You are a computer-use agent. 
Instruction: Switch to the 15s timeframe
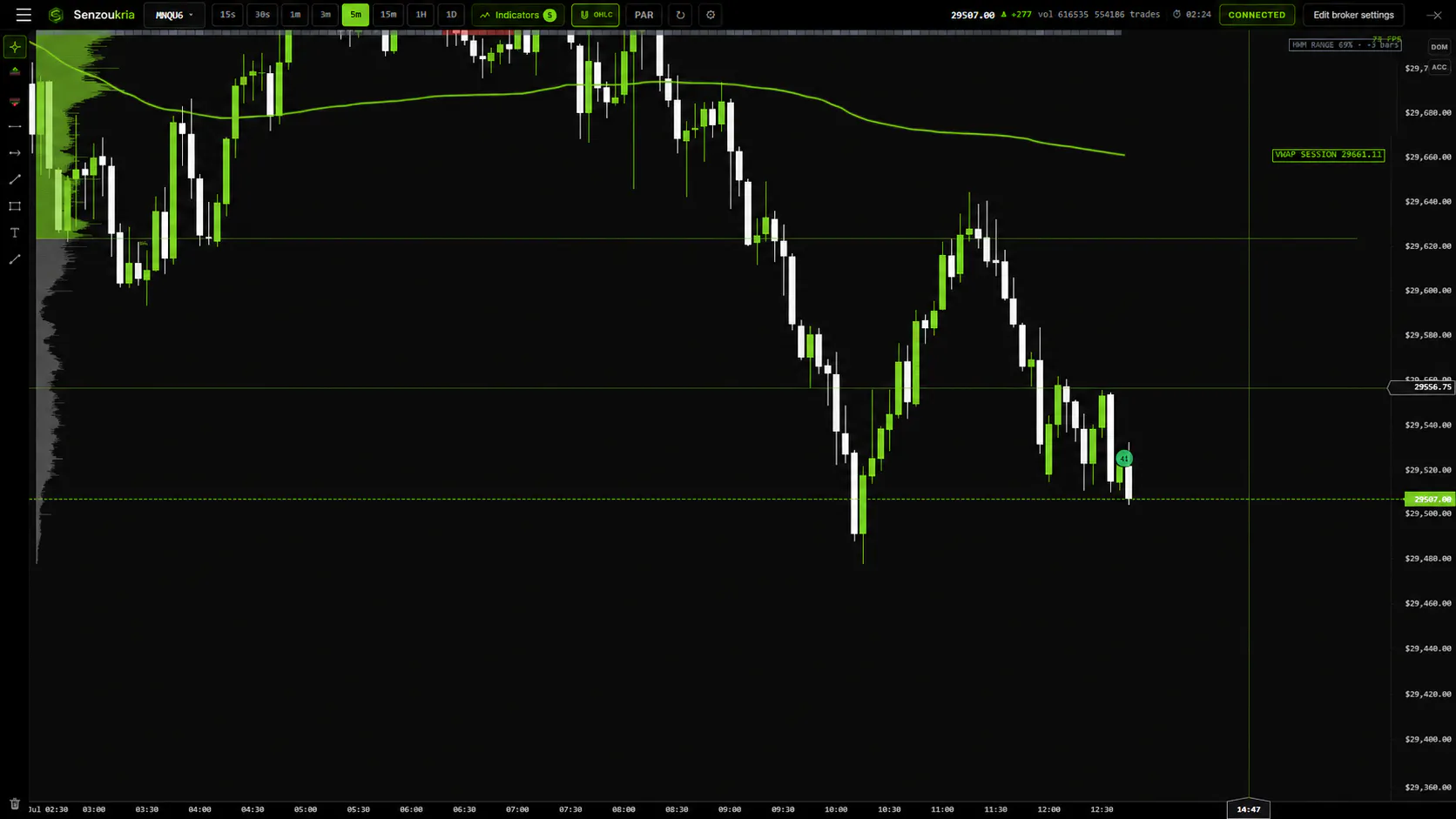point(227,15)
